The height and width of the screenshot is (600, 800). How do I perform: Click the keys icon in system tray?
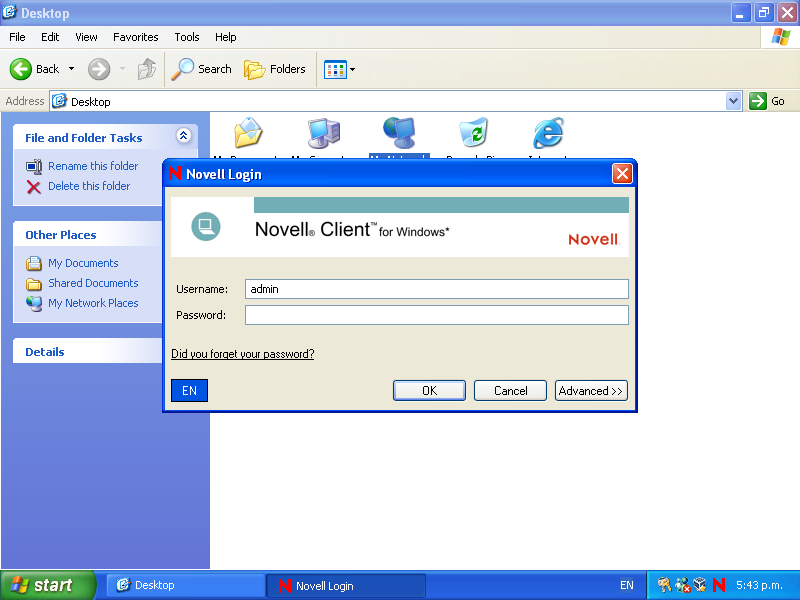[664, 585]
